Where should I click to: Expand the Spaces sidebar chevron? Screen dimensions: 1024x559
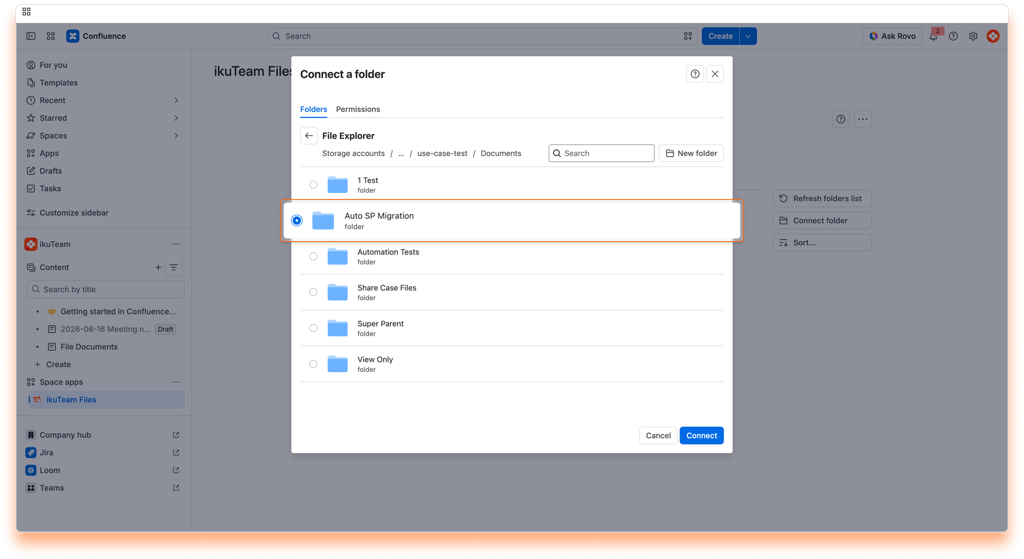176,136
